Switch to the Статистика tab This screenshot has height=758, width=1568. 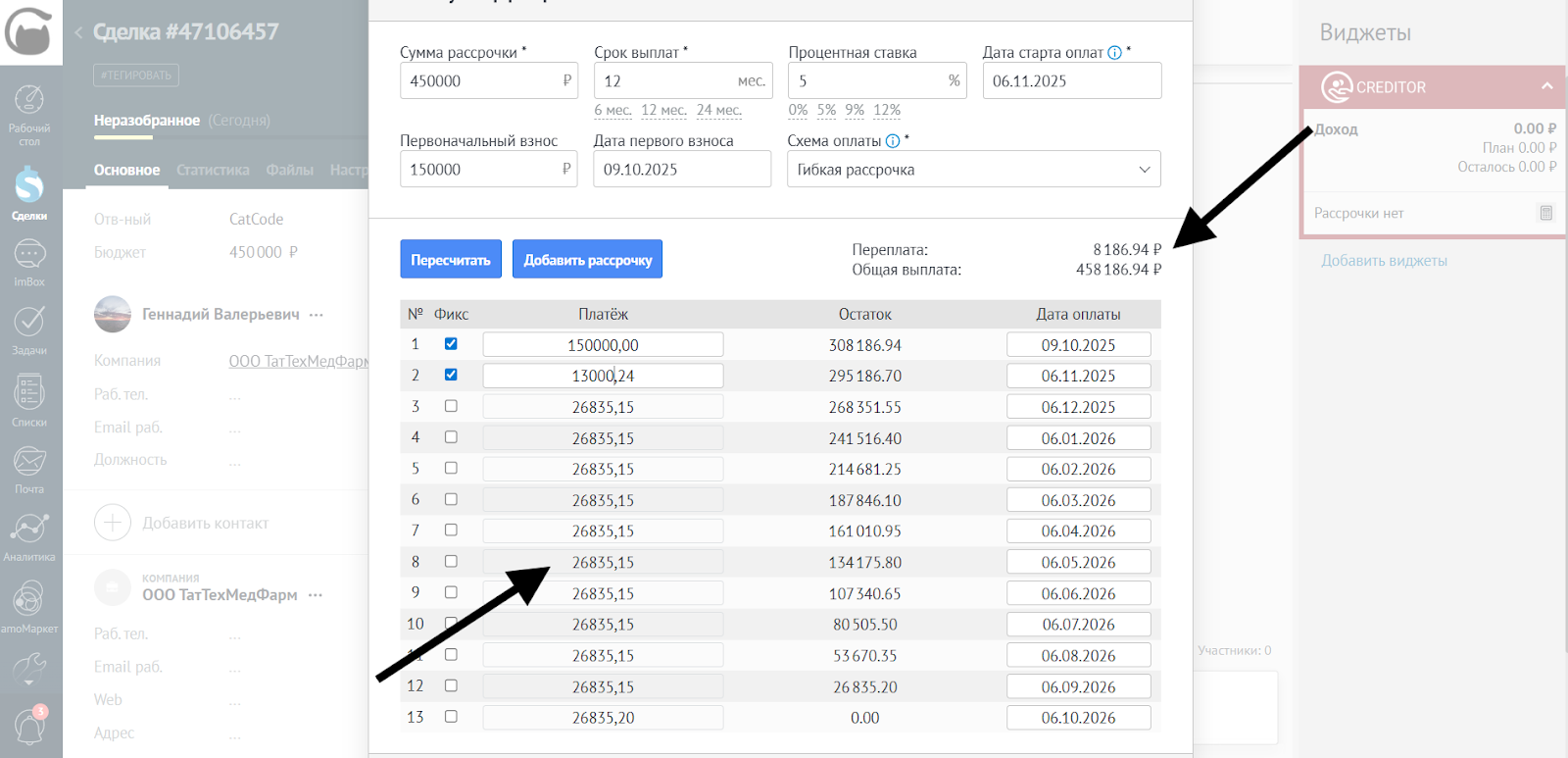213,170
